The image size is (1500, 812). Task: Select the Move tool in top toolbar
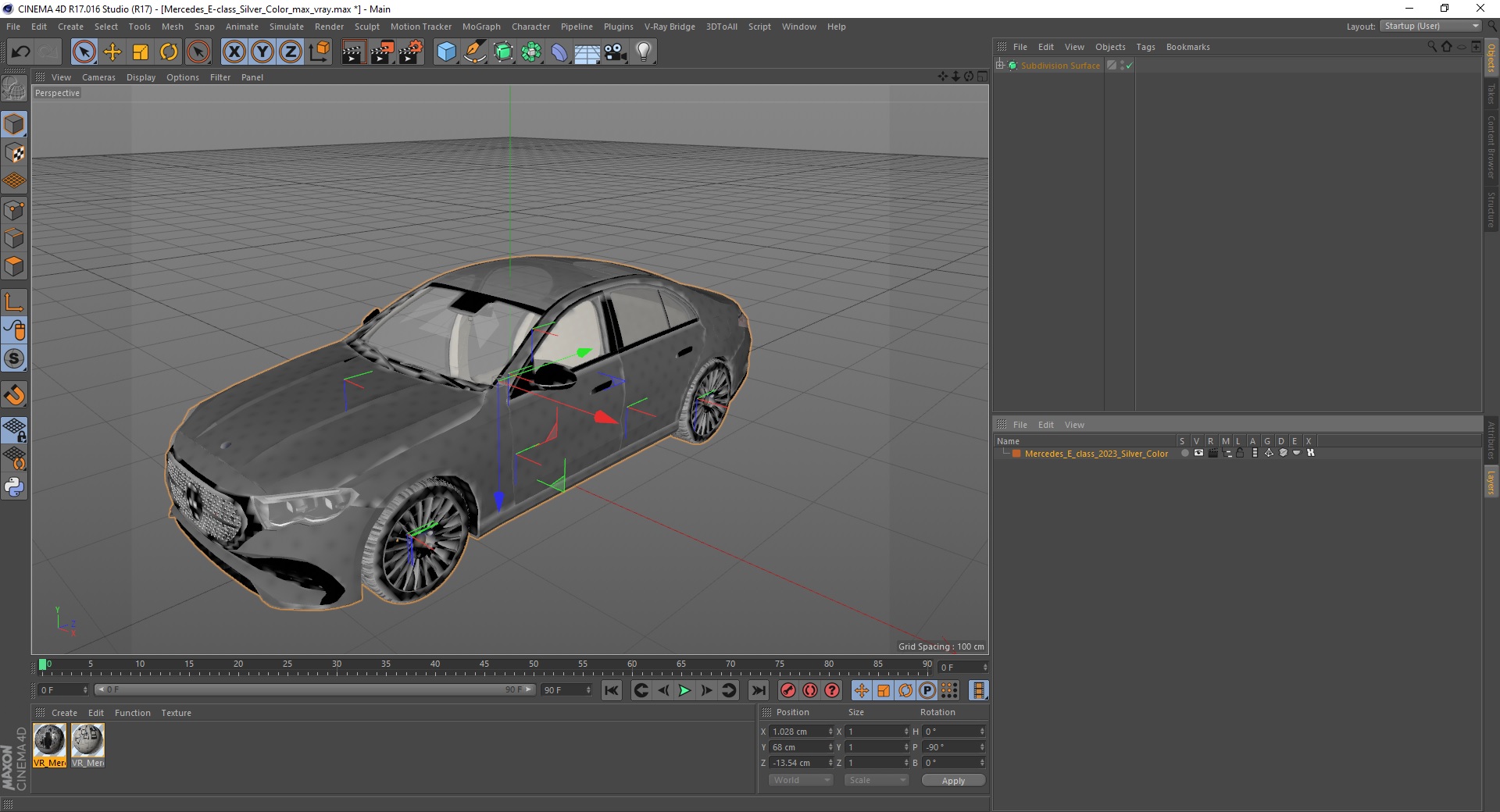coord(112,52)
